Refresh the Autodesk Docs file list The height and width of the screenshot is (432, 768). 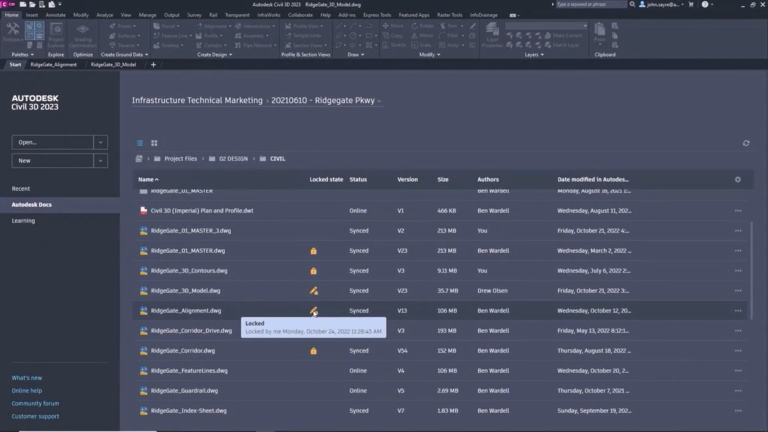point(746,143)
